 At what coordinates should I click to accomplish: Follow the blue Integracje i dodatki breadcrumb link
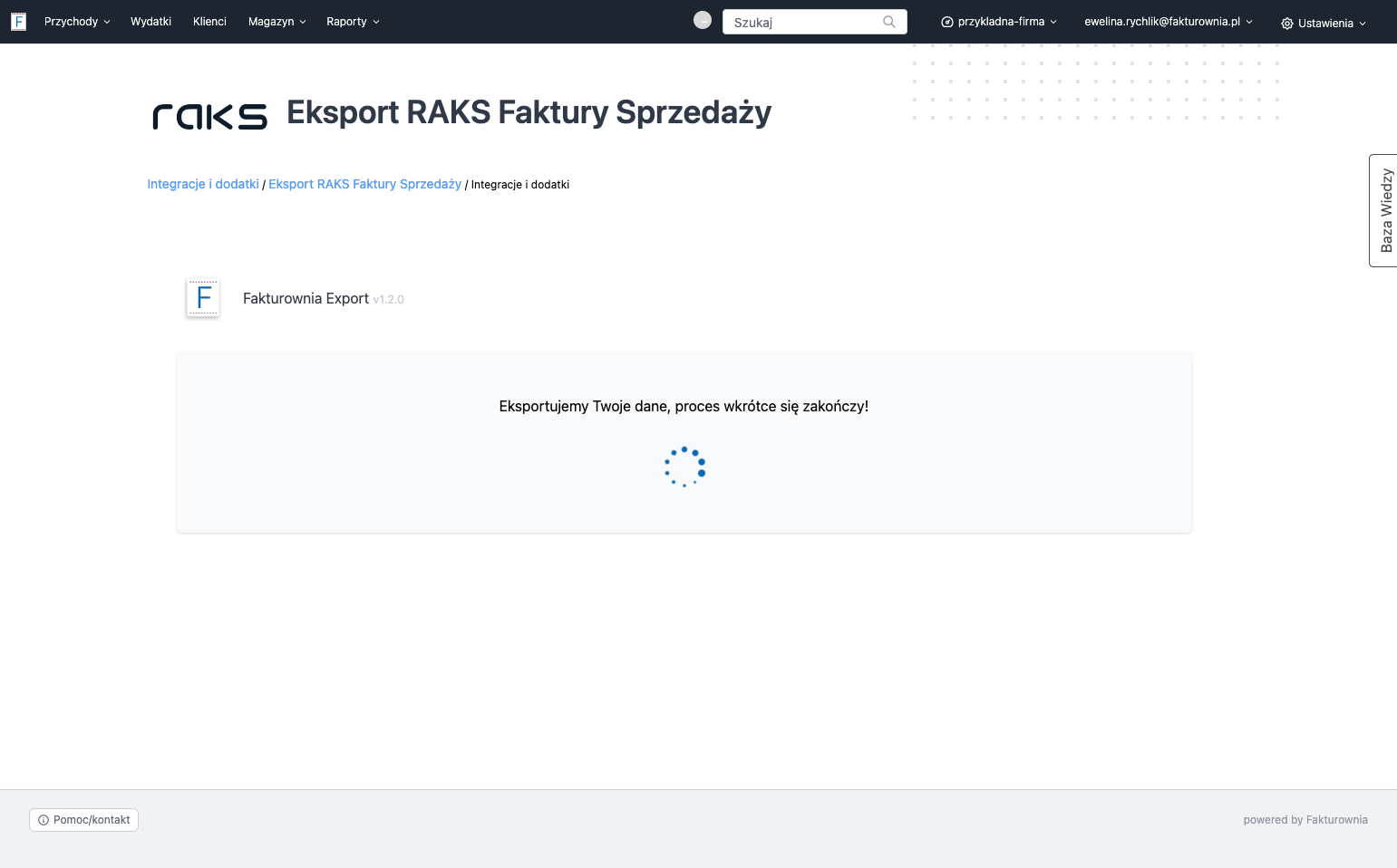pos(203,184)
